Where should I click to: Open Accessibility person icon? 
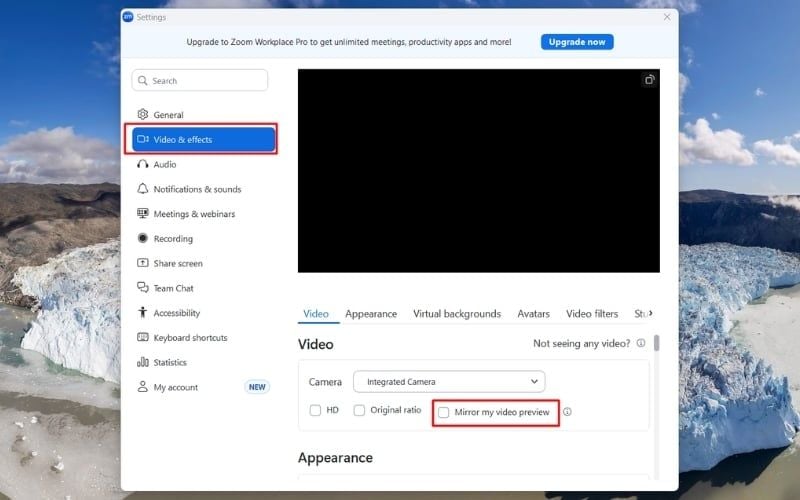[x=143, y=313]
